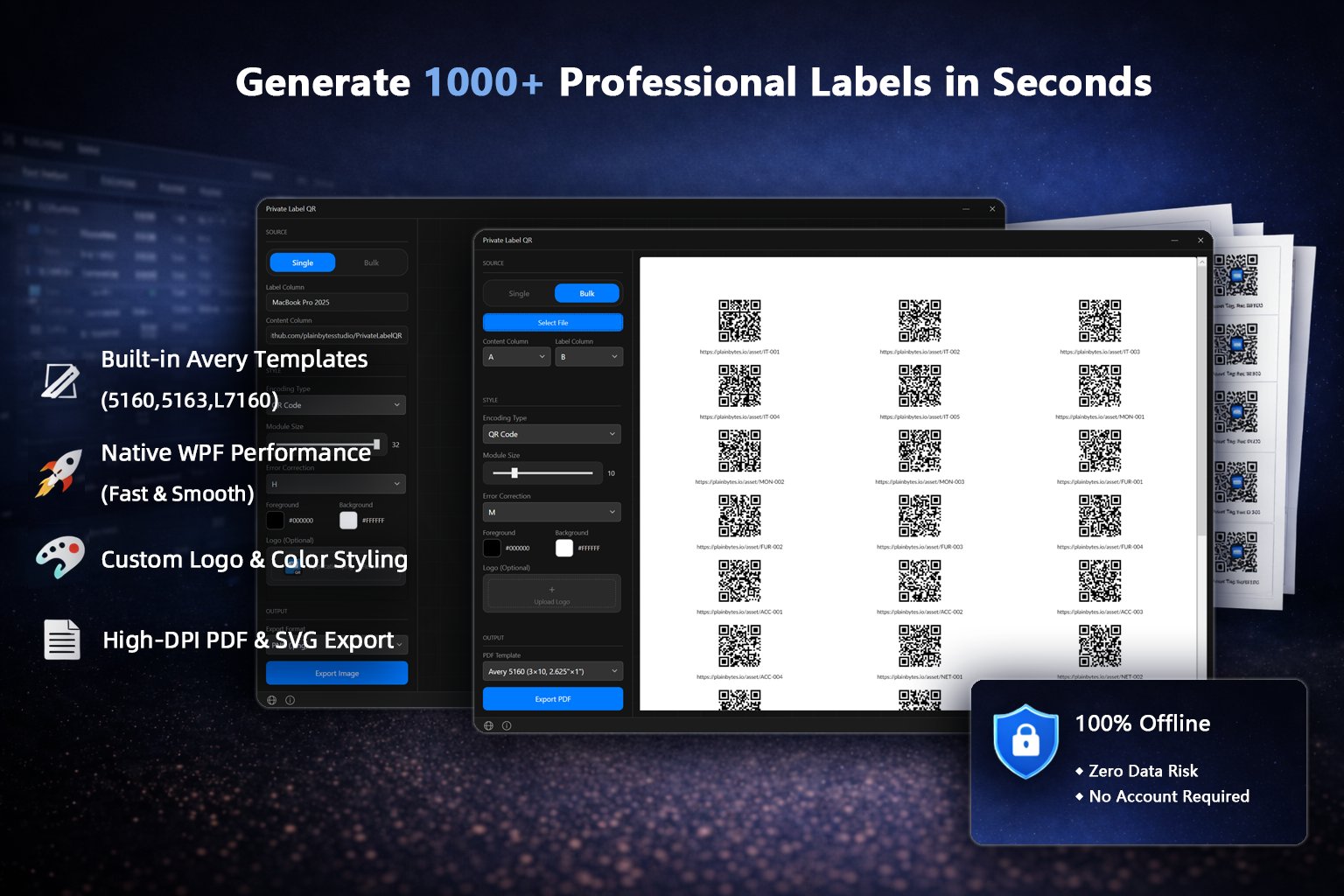
Task: Click the Select File button
Action: click(551, 322)
